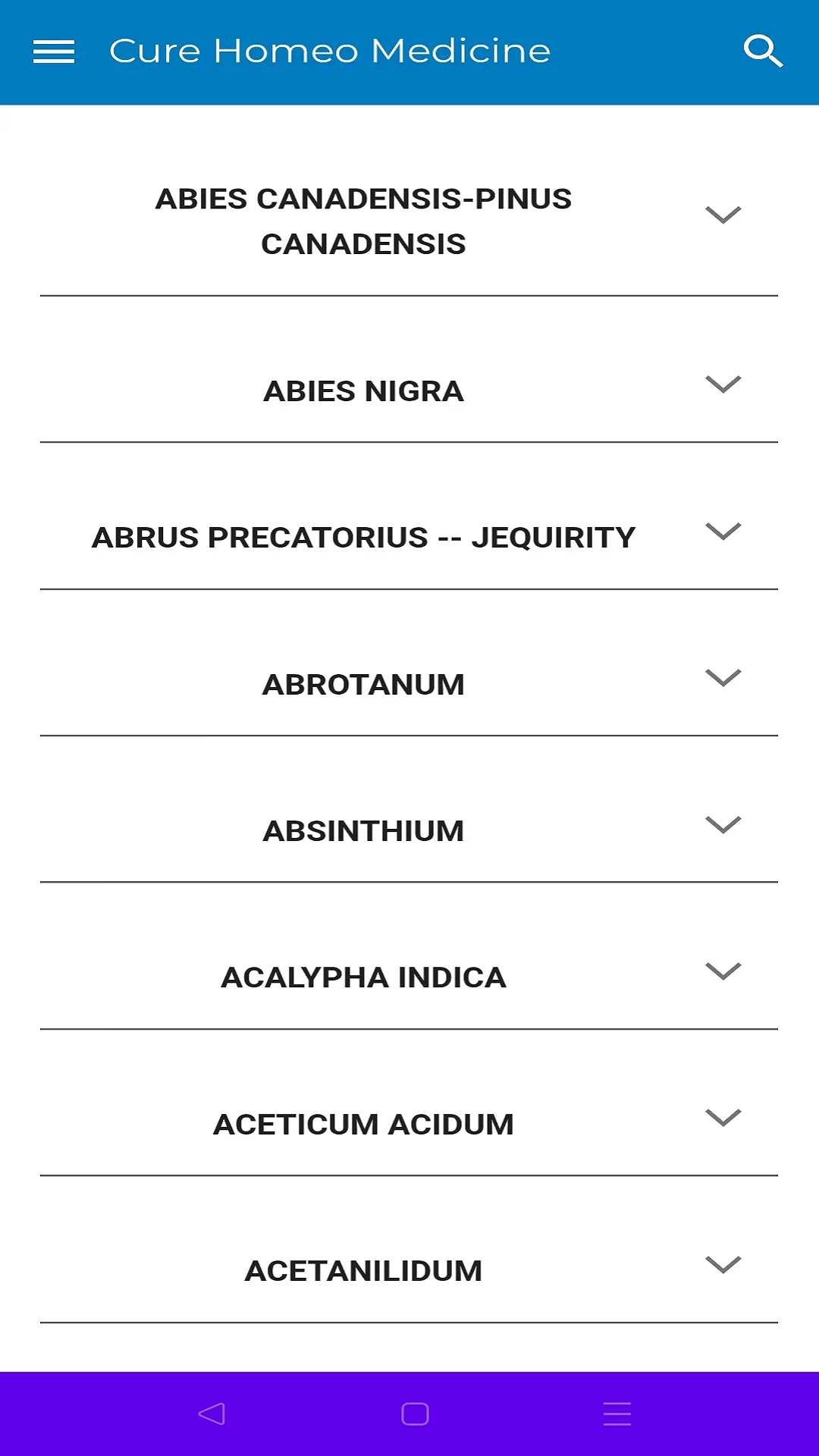This screenshot has width=819, height=1456.
Task: Open ABSINTHIUM medicine entry
Action: [x=363, y=831]
